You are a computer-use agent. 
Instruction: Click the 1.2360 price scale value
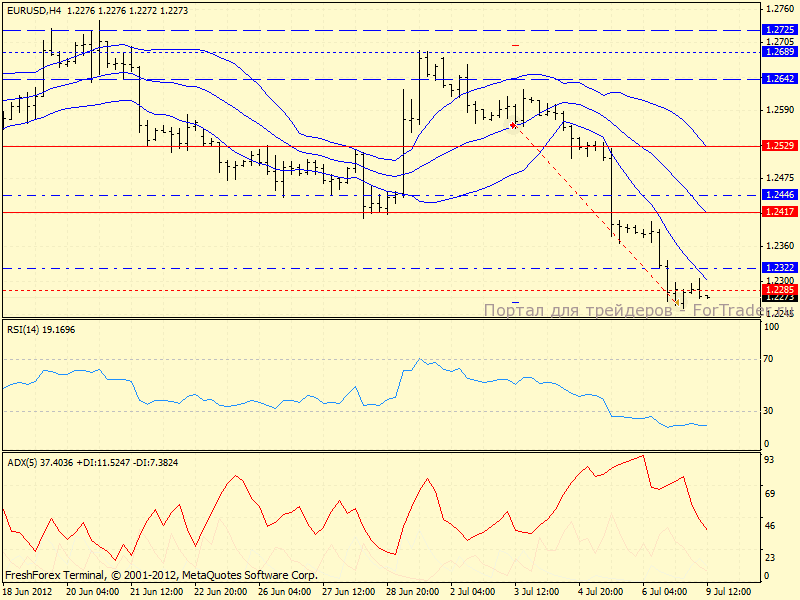(x=780, y=246)
